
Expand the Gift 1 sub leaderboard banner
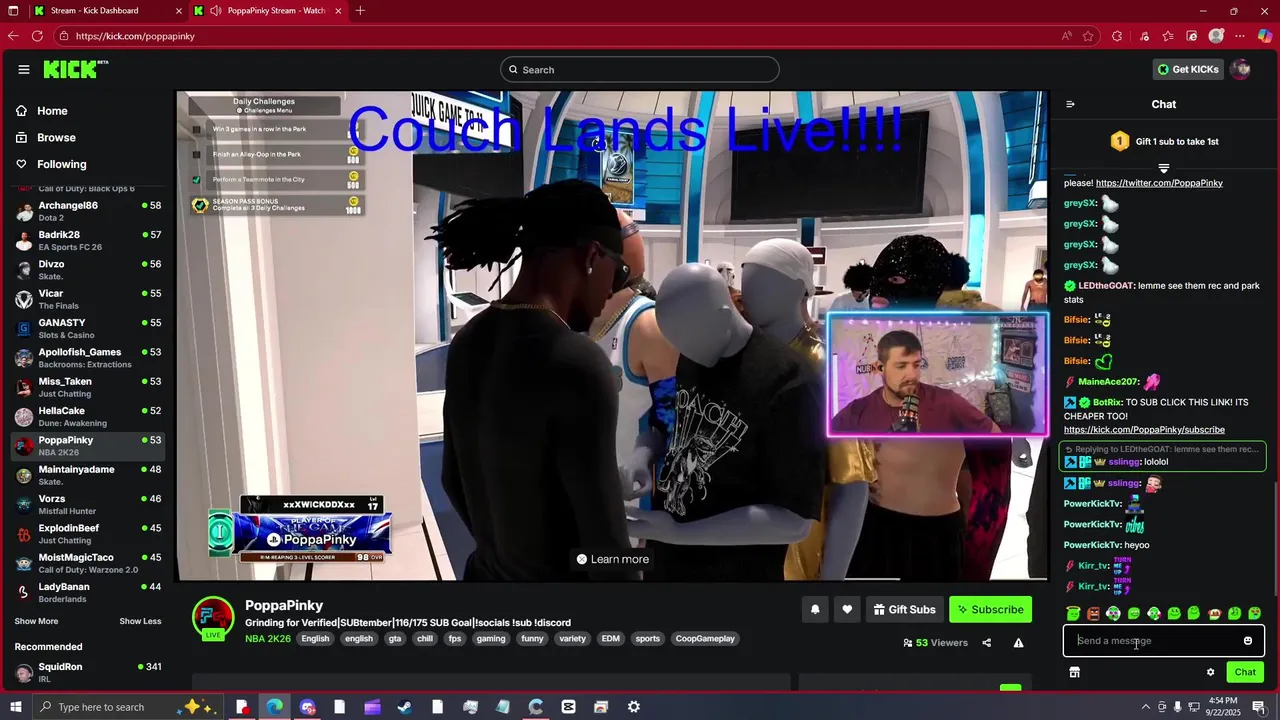[1163, 168]
